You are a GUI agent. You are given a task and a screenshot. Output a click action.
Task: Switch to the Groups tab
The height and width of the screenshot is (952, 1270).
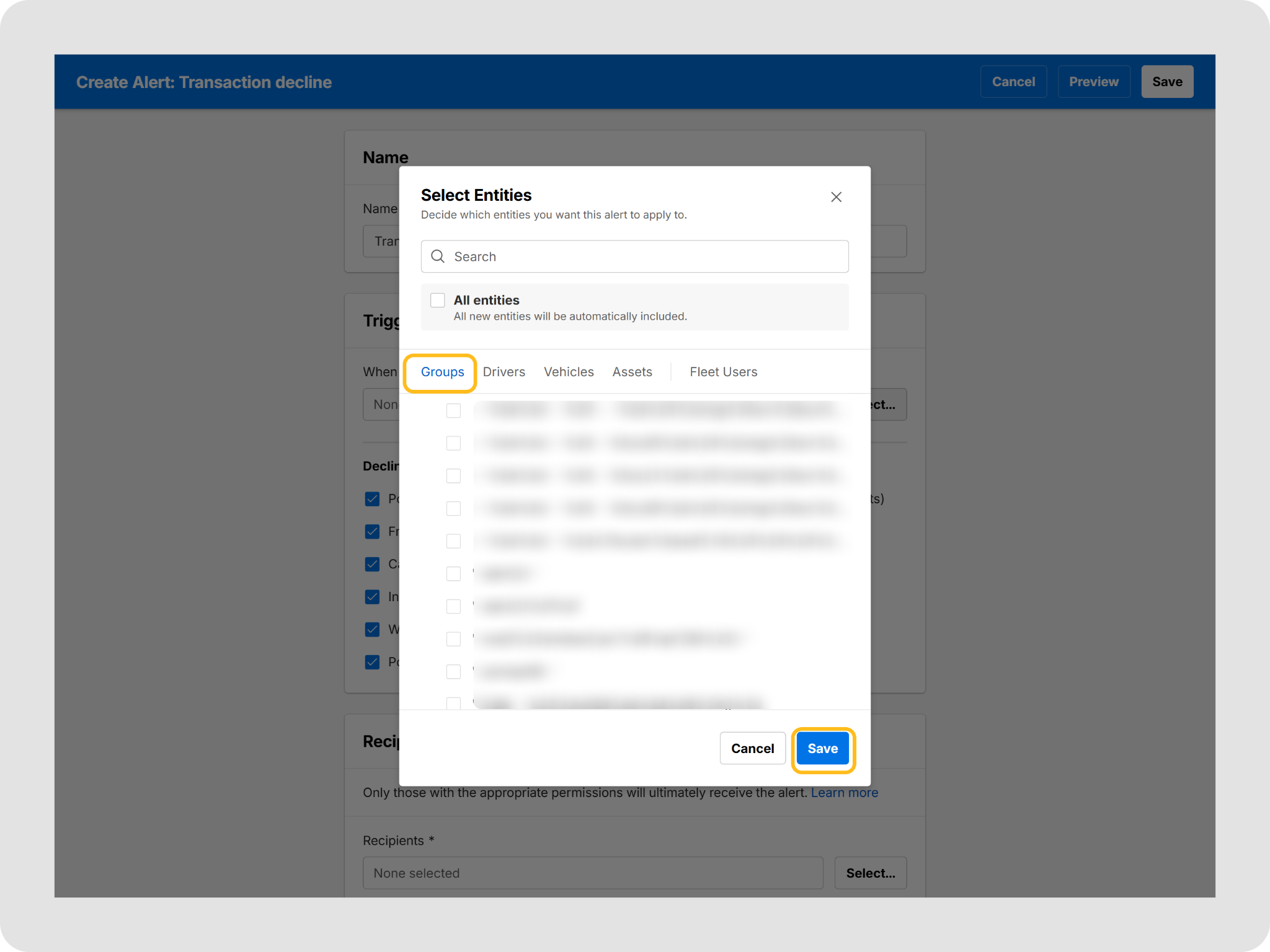tap(442, 372)
